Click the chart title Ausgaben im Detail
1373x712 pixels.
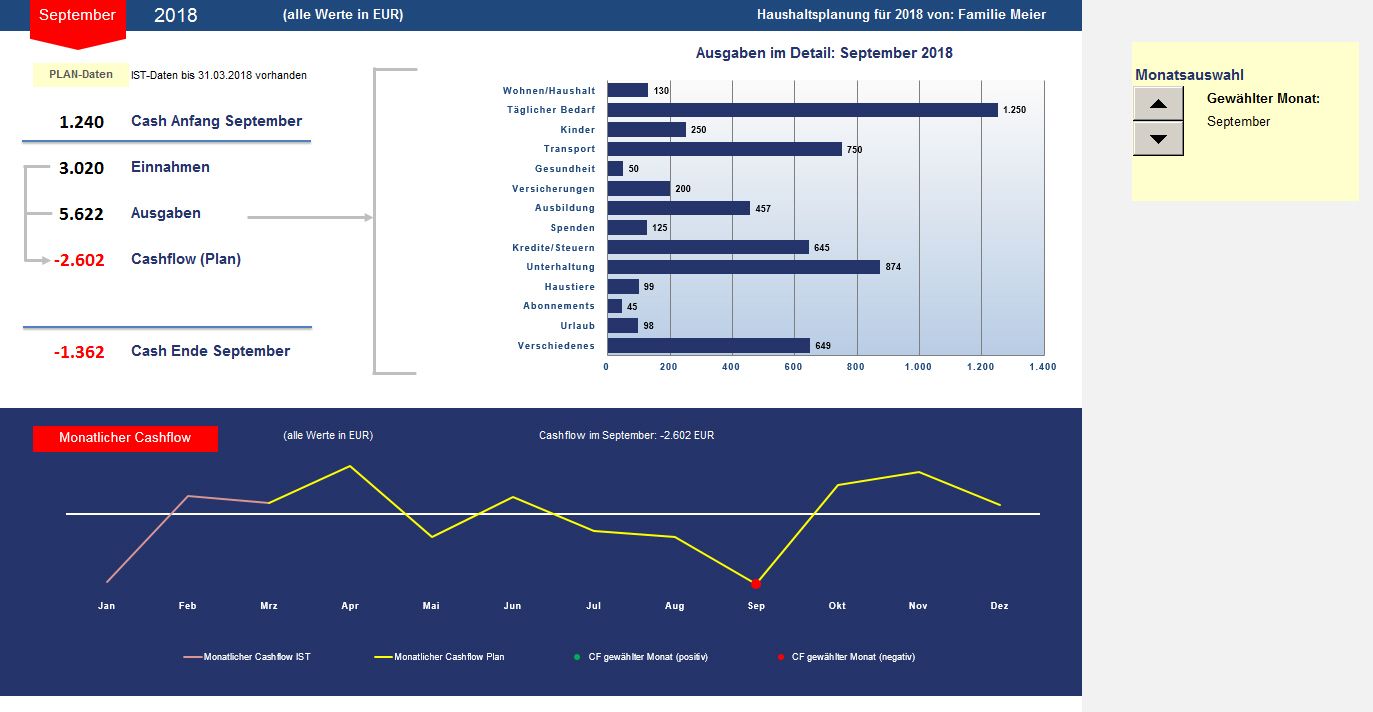(x=824, y=53)
